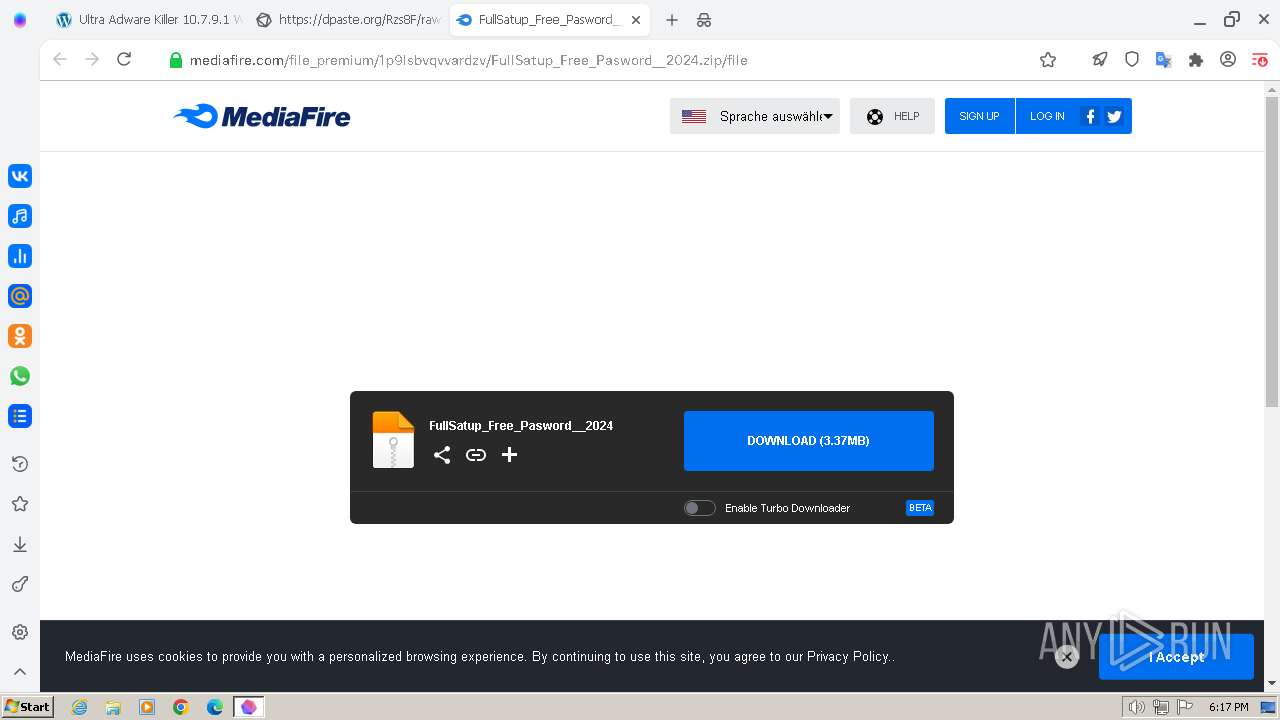Open the blue list sidebar icon
Viewport: 1280px width, 720px height.
click(x=20, y=416)
